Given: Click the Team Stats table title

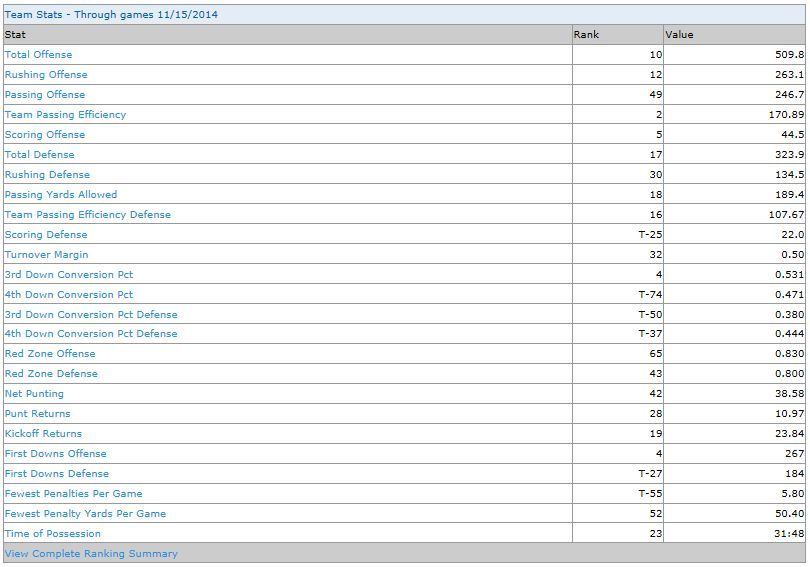Looking at the screenshot, I should pos(111,14).
